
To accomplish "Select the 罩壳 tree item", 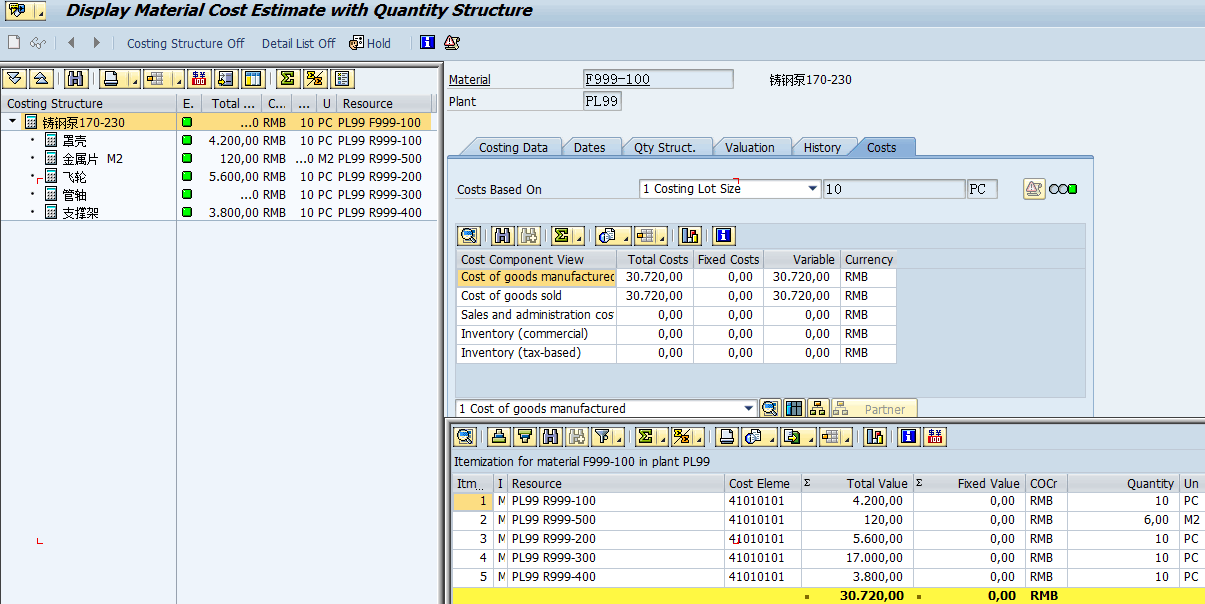I will pyautogui.click(x=75, y=140).
